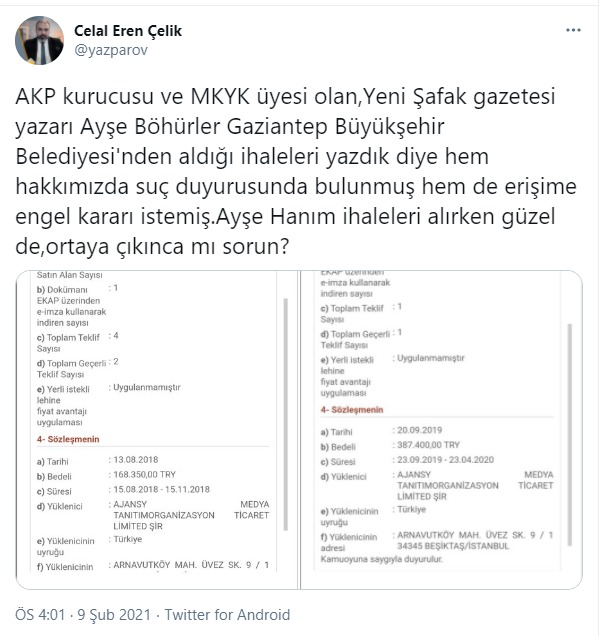This screenshot has height=636, width=600.
Task: Open the left attached document image
Action: pyautogui.click(x=157, y=430)
